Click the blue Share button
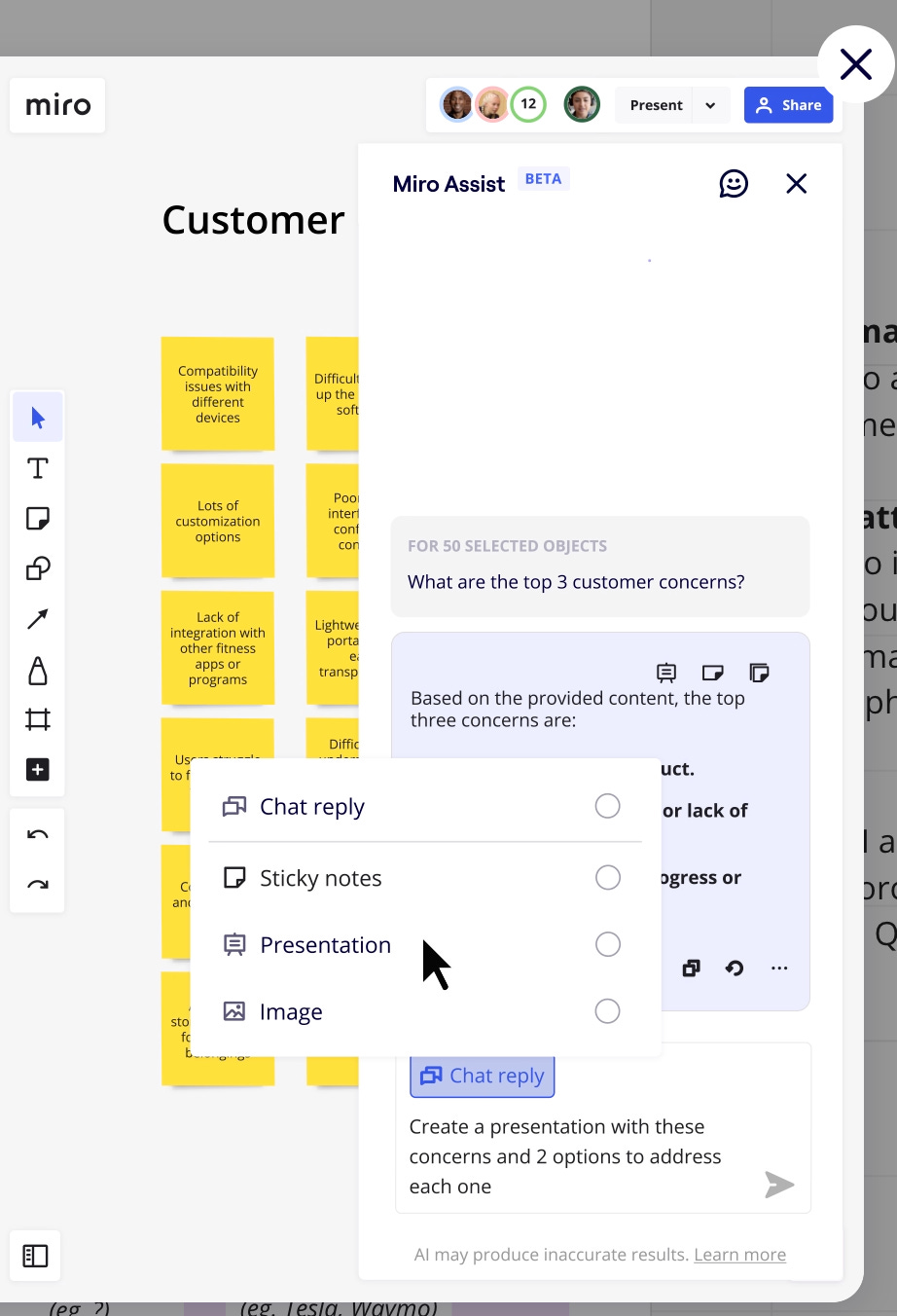Screen dimensions: 897x1316 pyautogui.click(x=789, y=105)
